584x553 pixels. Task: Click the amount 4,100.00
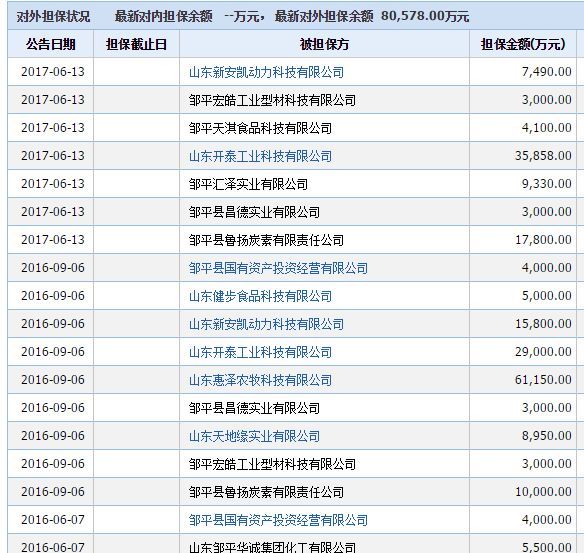coord(546,128)
